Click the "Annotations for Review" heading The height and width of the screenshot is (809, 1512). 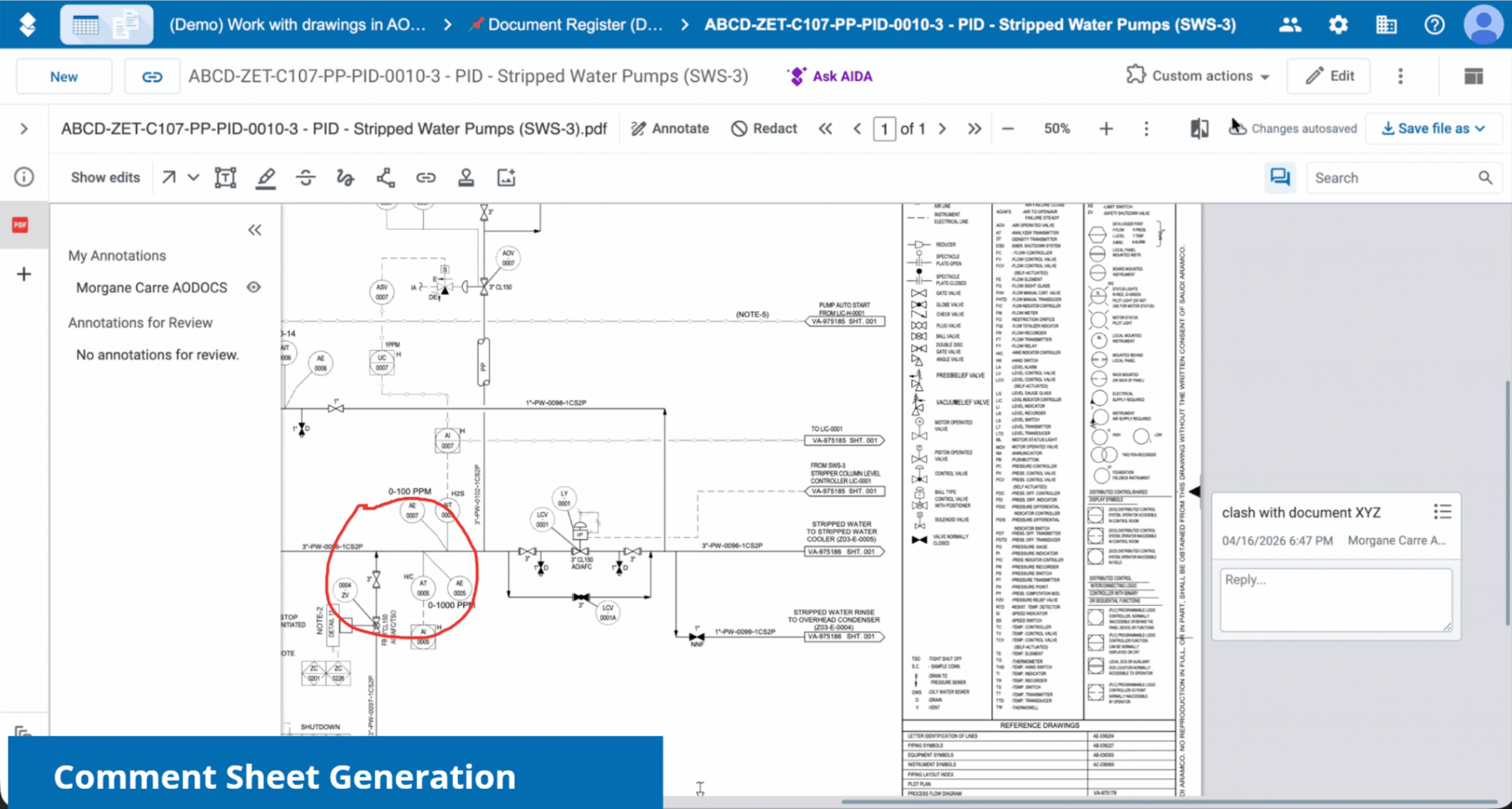click(x=140, y=323)
